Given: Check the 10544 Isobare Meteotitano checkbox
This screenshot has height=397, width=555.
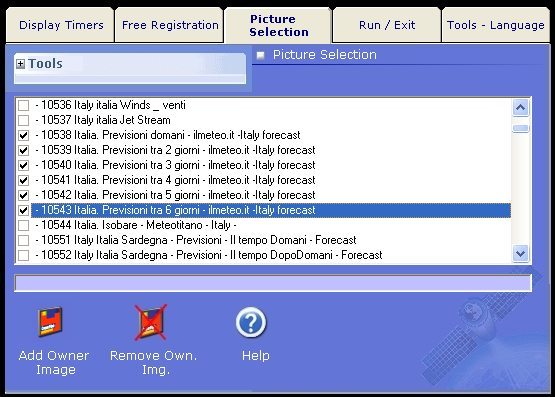Looking at the screenshot, I should tap(23, 225).
